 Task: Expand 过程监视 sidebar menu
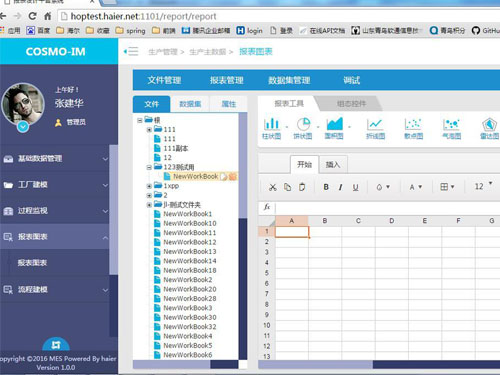pos(55,211)
